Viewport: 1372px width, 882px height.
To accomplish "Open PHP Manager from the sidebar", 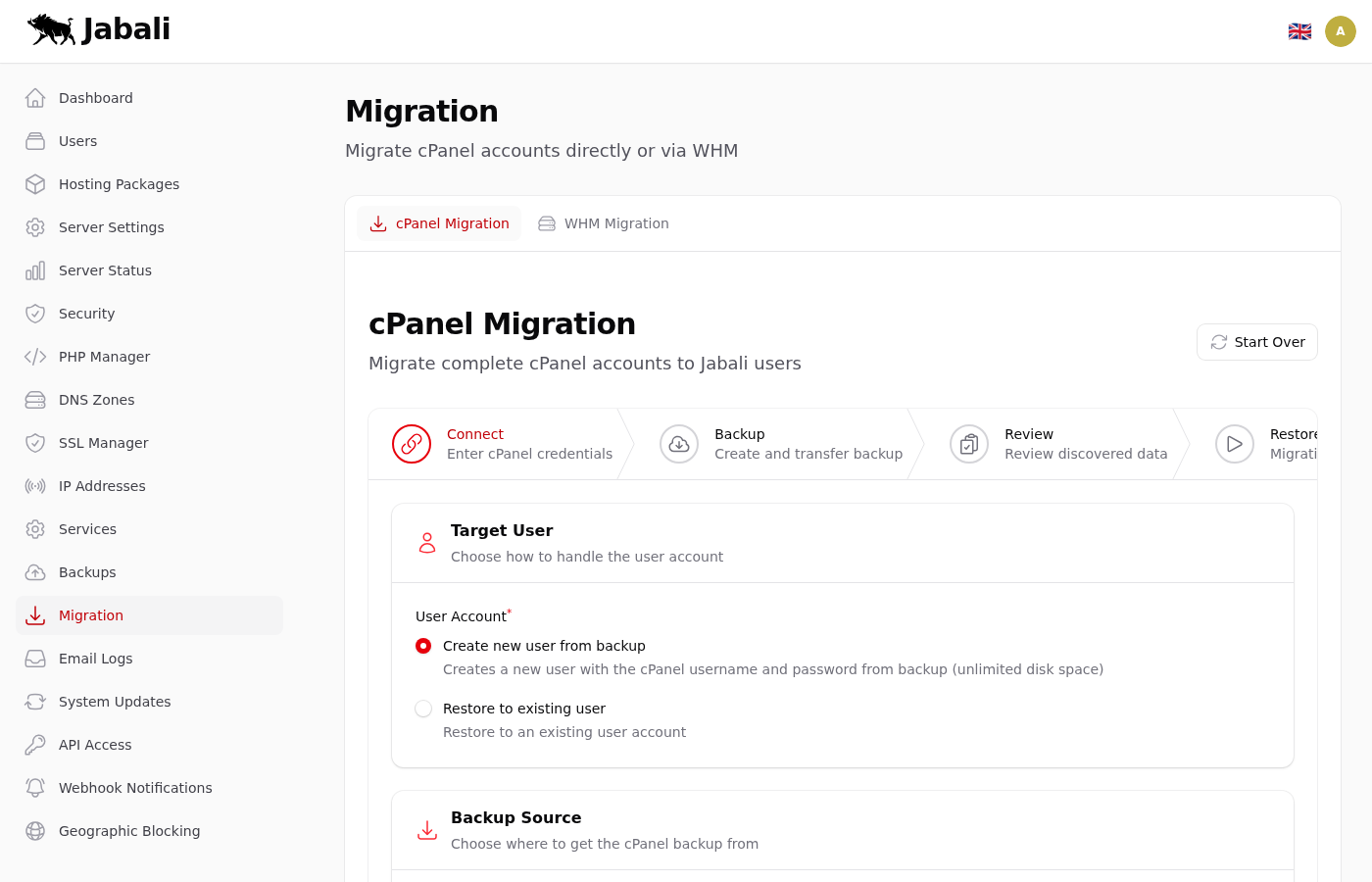I will (104, 357).
